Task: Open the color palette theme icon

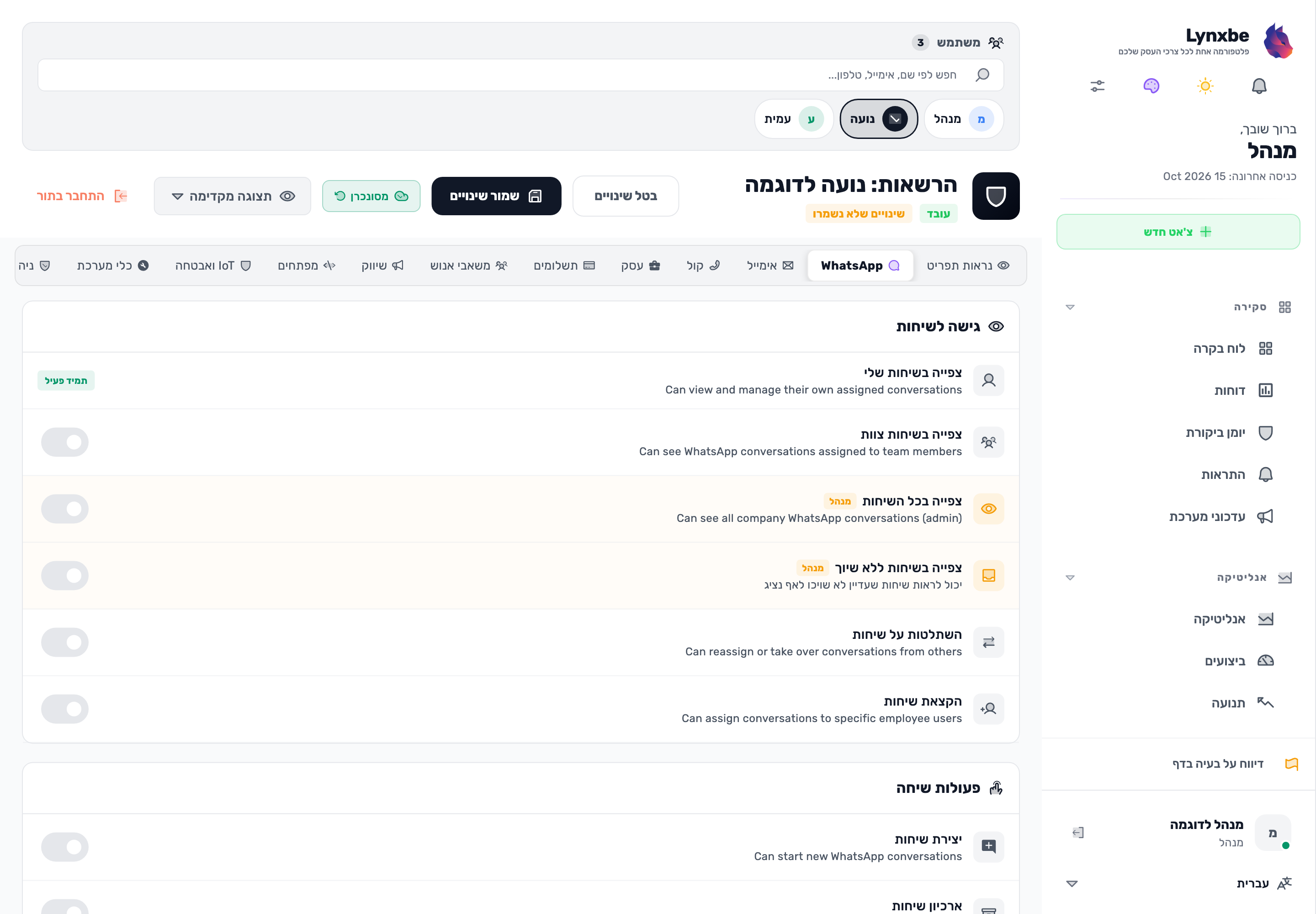Action: click(x=1151, y=86)
